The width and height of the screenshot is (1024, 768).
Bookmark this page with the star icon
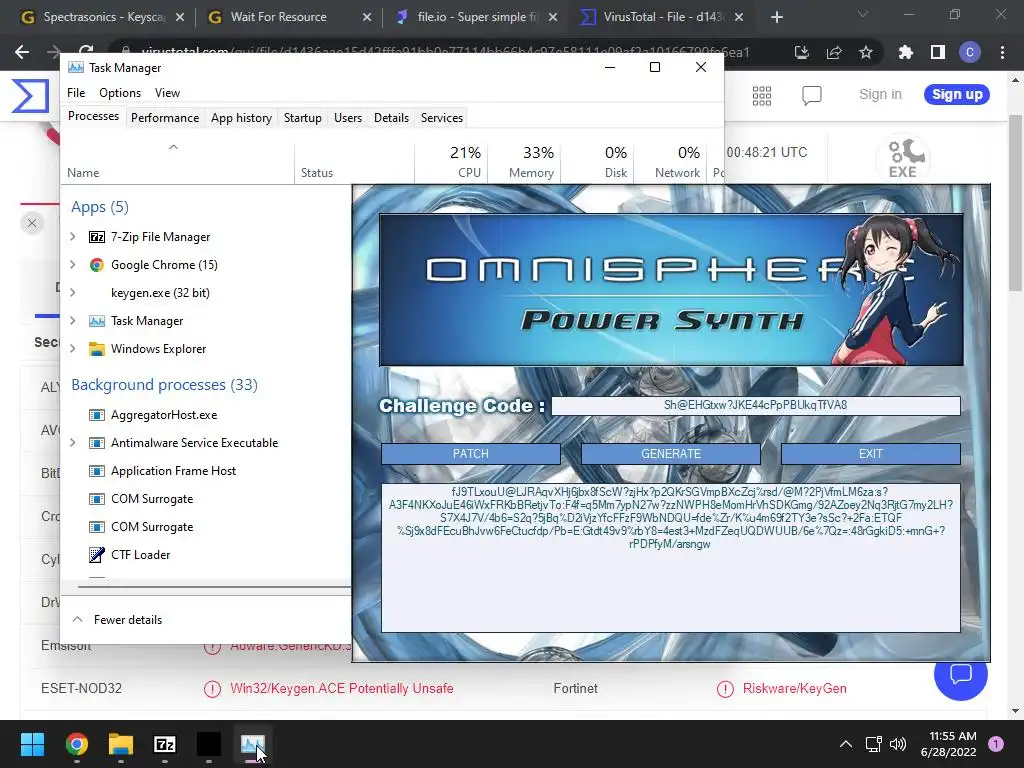866,52
